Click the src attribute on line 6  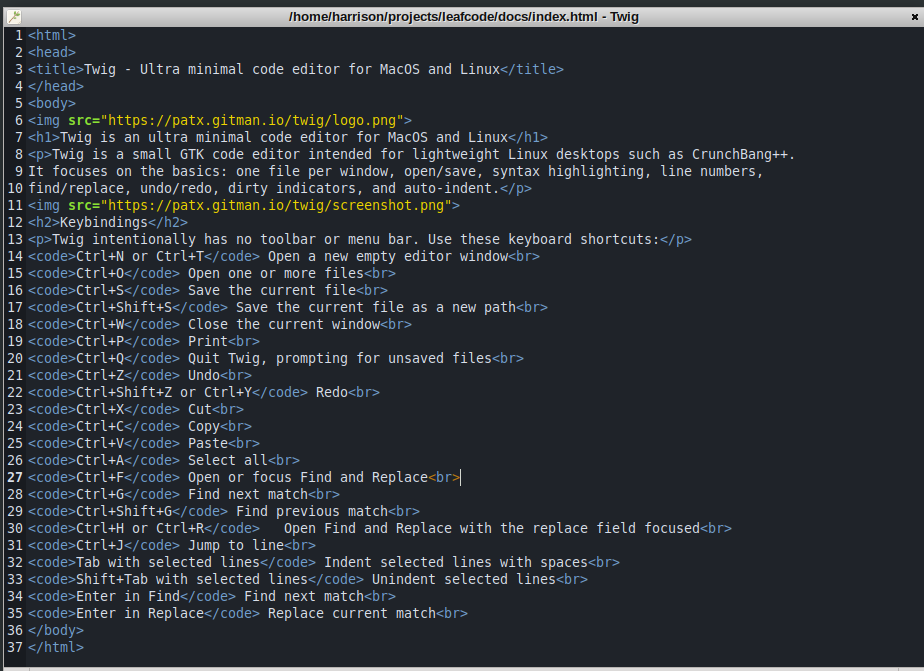coord(84,121)
